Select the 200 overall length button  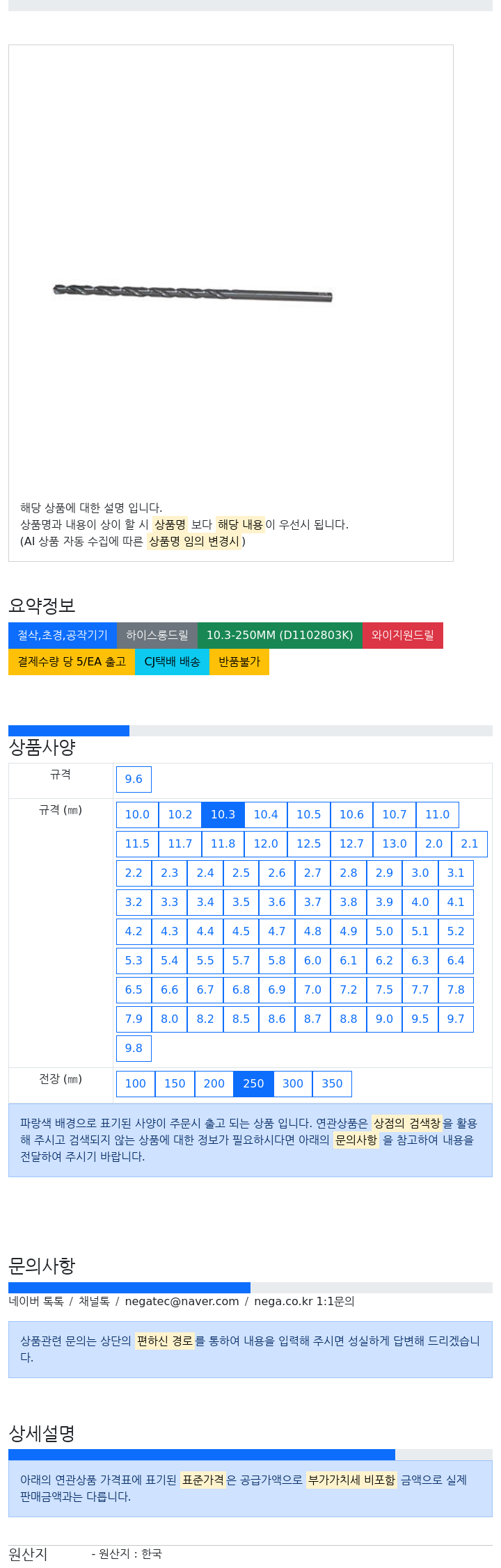214,1083
